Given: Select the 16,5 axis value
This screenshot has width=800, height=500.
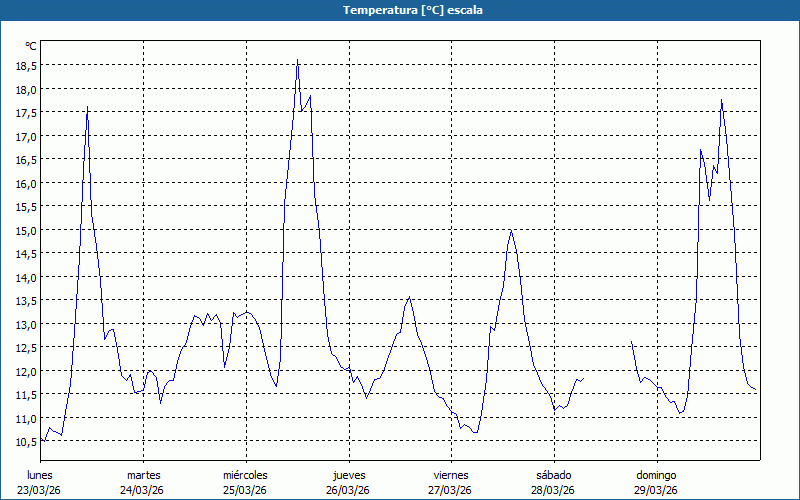Looking at the screenshot, I should pos(26,160).
